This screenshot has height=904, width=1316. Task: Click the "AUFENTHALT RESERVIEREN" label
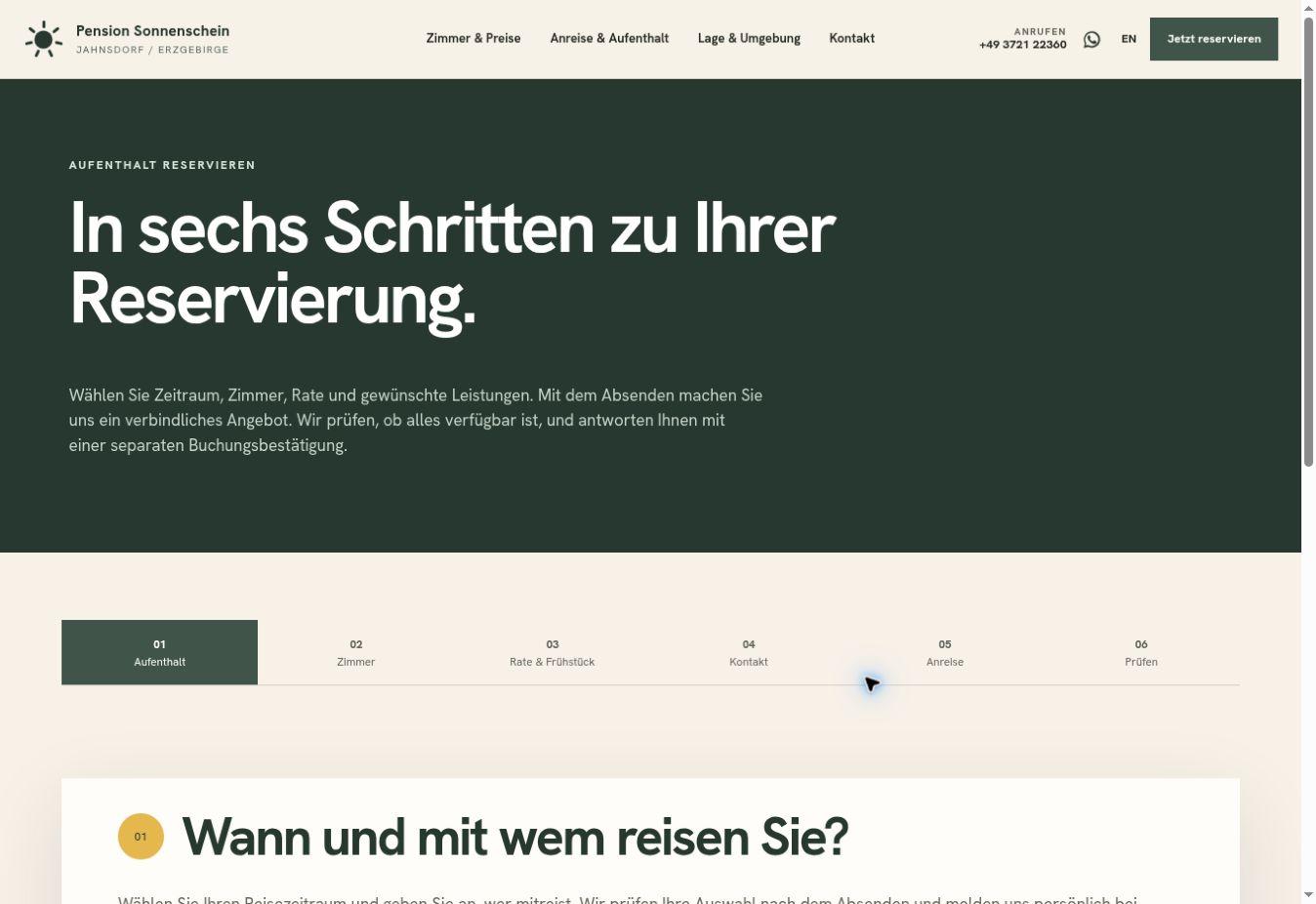[162, 165]
